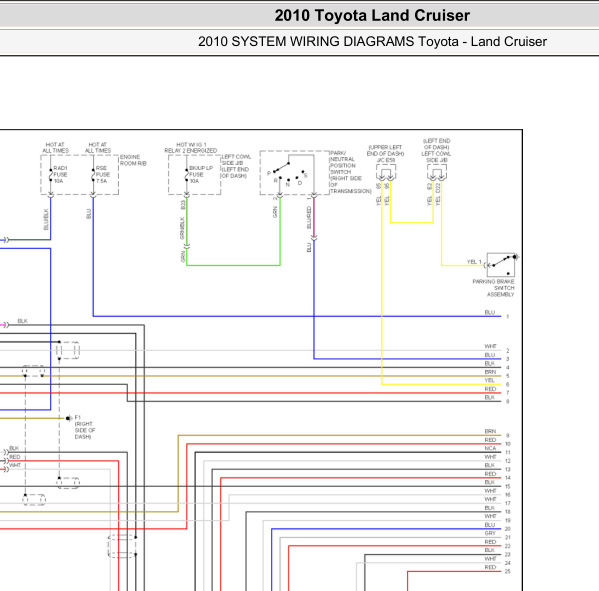This screenshot has width=599, height=591.
Task: Click the BRN wire label at line 9
Action: click(x=490, y=431)
